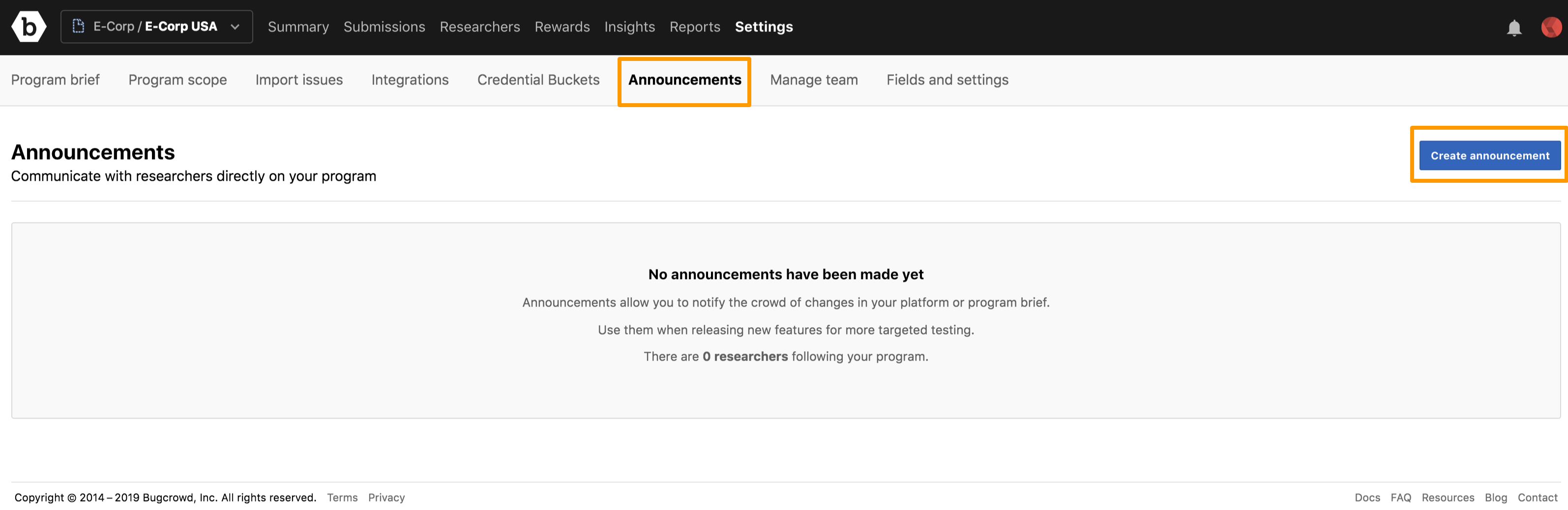Click the program document icon beside E-Corp
Viewport: 1568px width, 510px height.
[x=79, y=26]
